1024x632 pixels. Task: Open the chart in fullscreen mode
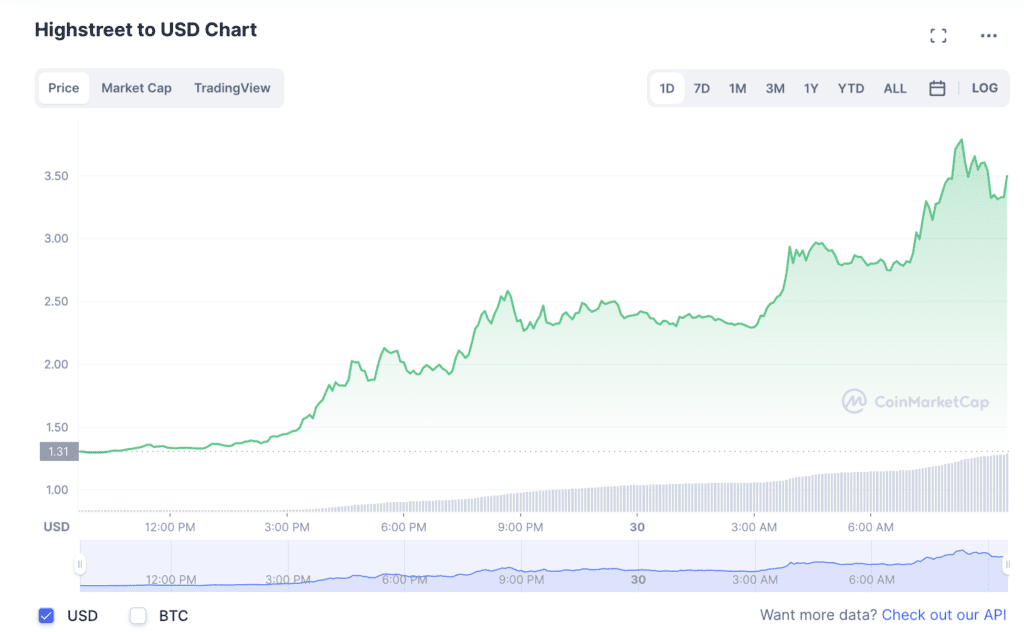click(938, 36)
